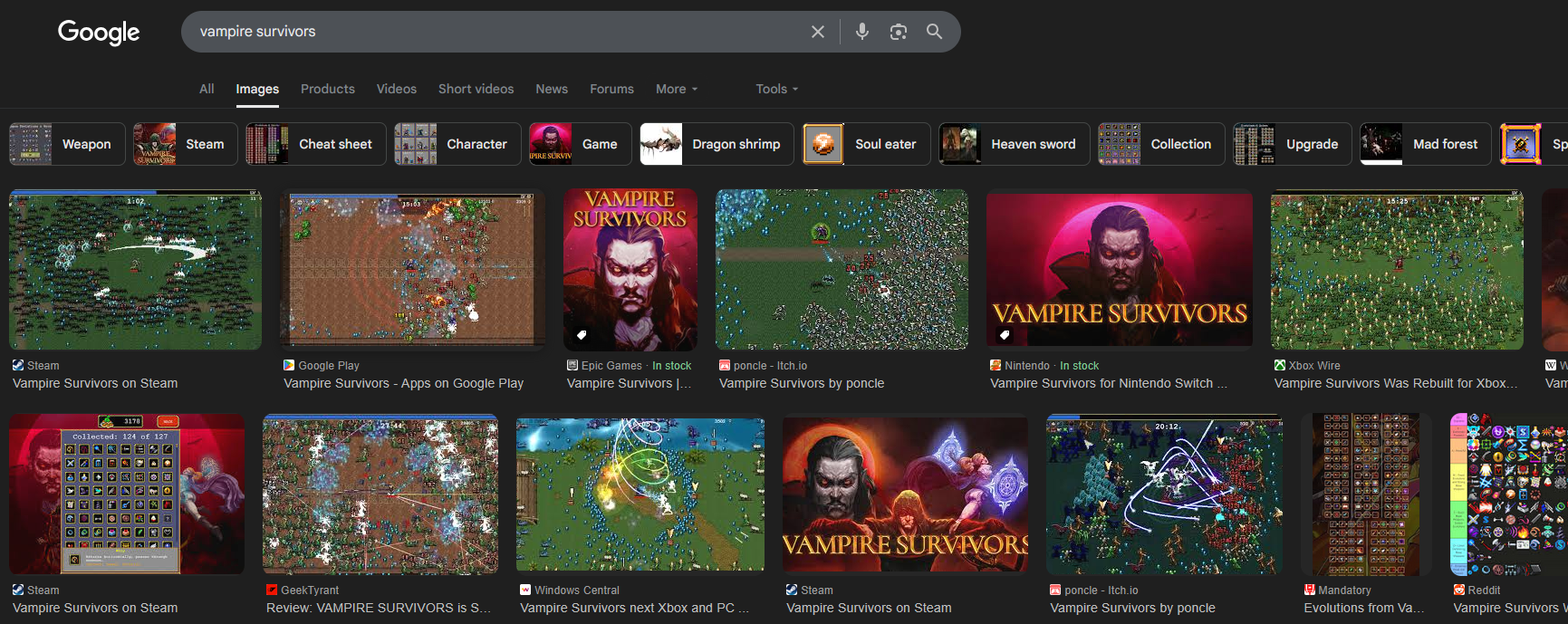Select the Upgrade filter chip
Screen dimensions: 1568x624
pyautogui.click(x=1293, y=144)
